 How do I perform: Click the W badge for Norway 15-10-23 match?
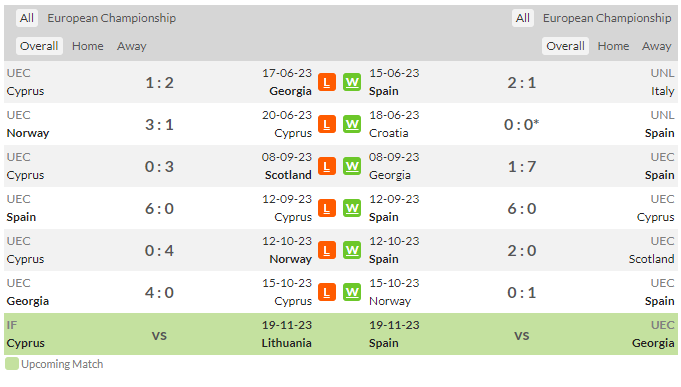point(352,292)
